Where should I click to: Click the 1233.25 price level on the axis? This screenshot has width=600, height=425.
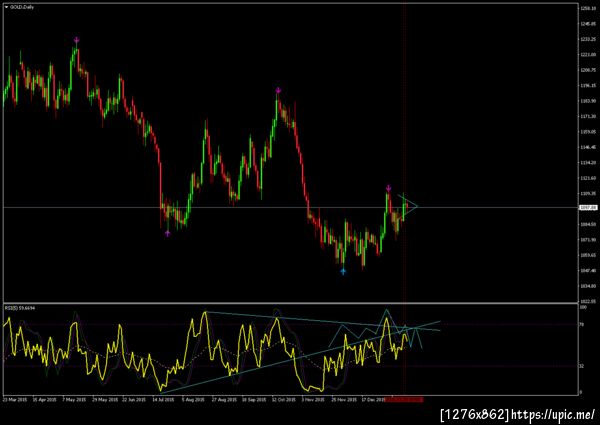coord(589,39)
